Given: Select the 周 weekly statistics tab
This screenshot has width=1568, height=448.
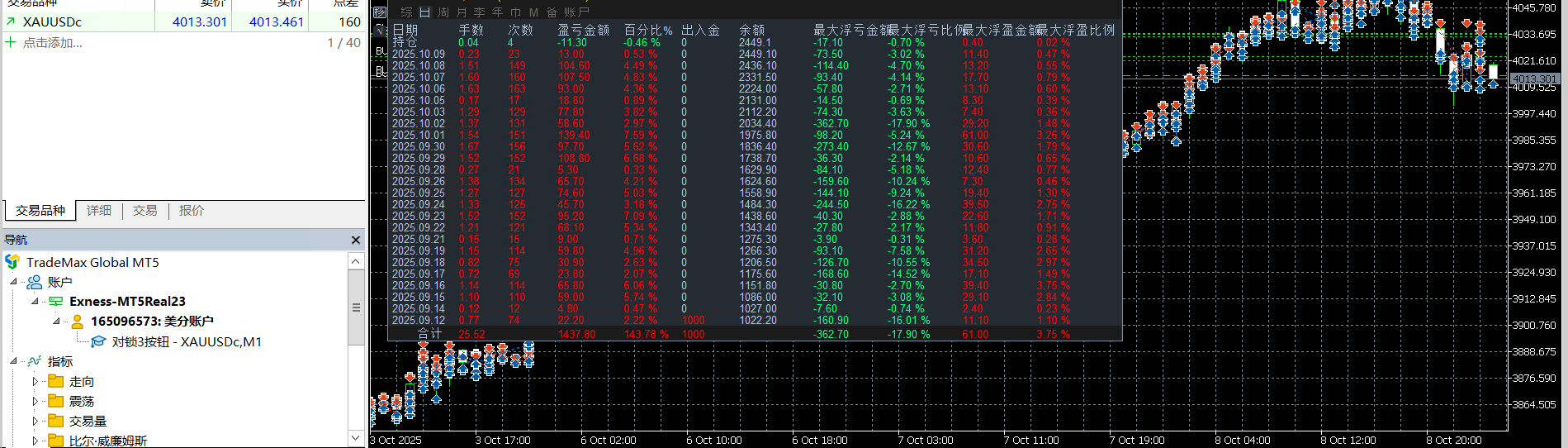Looking at the screenshot, I should tap(443, 12).
